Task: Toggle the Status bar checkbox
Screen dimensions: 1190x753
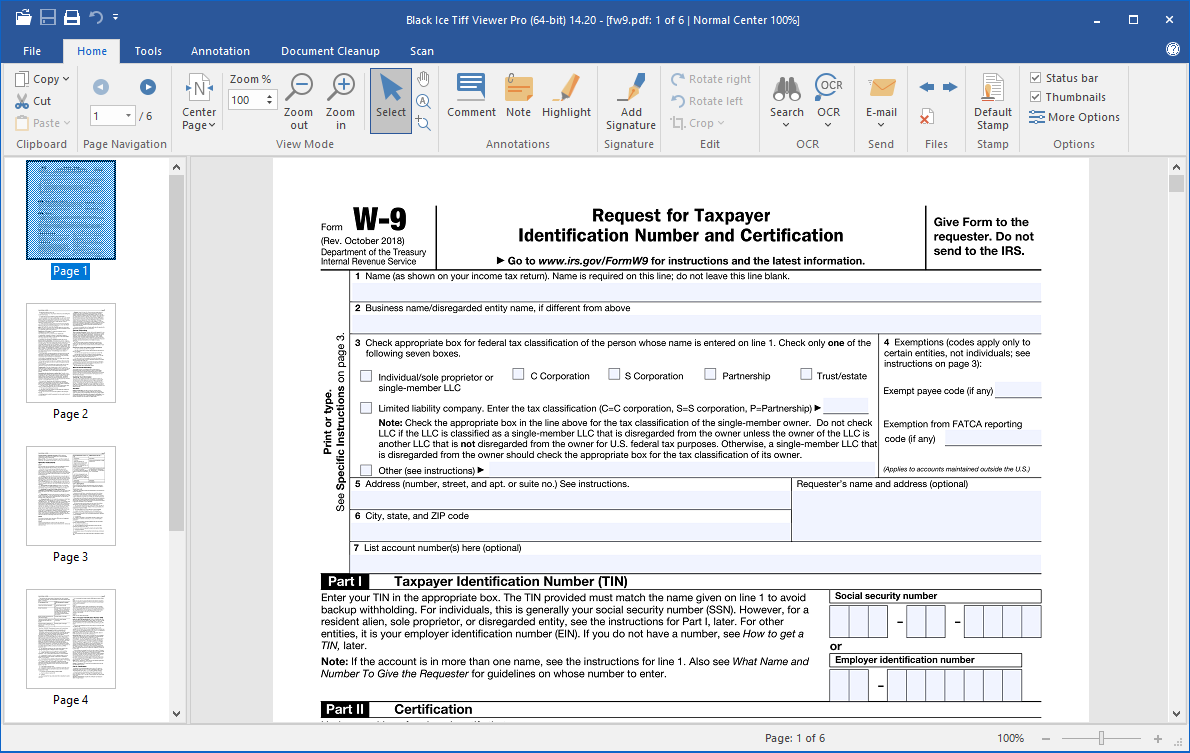Action: point(1036,78)
